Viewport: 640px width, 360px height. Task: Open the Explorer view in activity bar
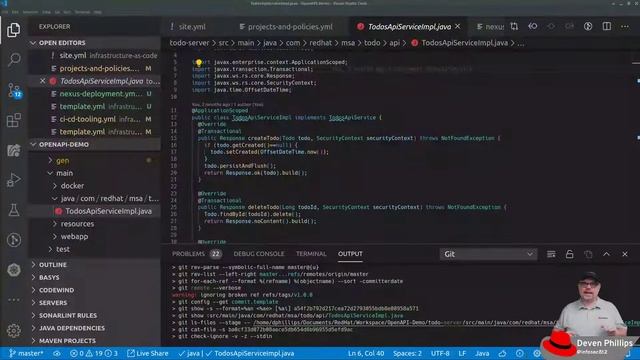[x=13, y=30]
